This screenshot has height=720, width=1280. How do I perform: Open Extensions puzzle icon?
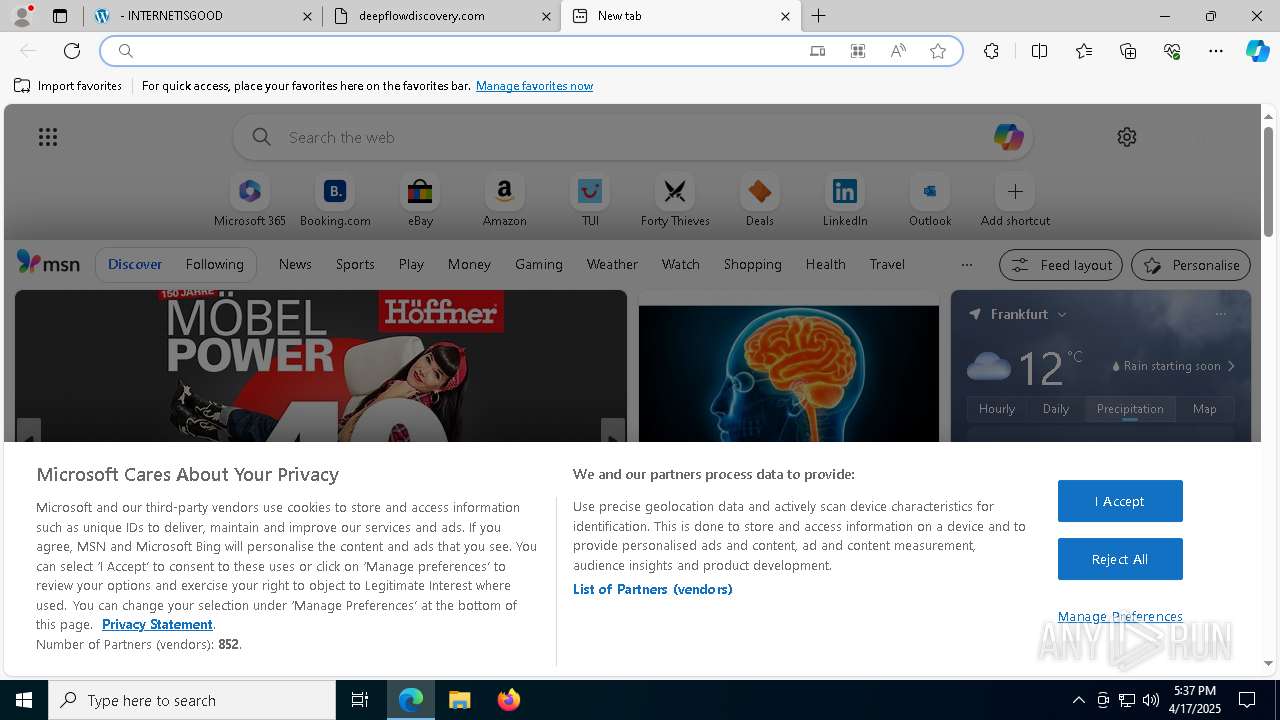coord(991,51)
